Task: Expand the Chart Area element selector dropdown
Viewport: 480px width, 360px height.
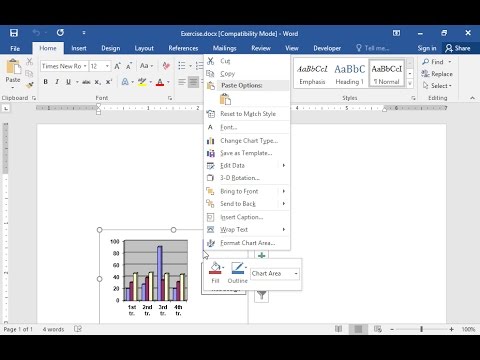Action: pos(296,274)
